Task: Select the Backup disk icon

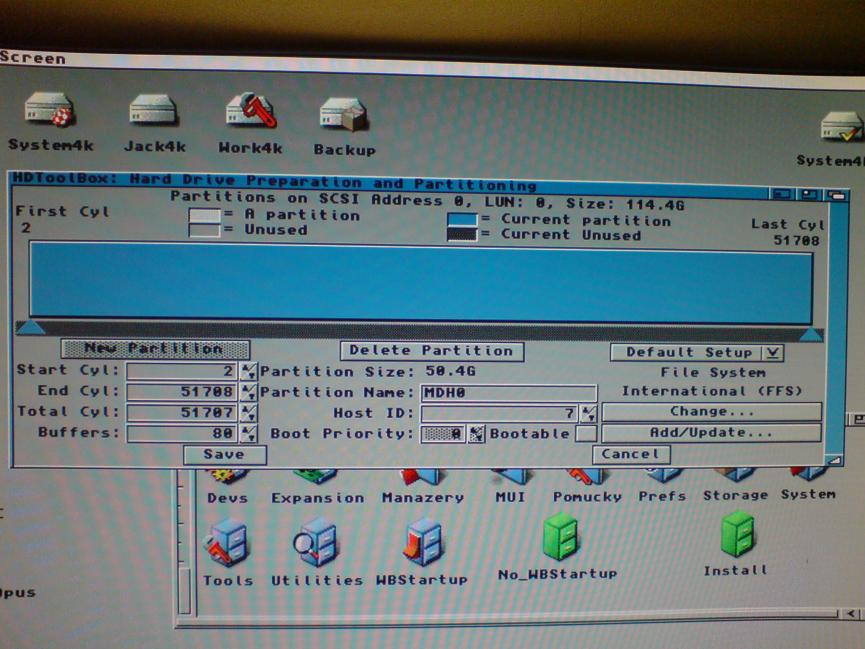Action: pos(343,114)
